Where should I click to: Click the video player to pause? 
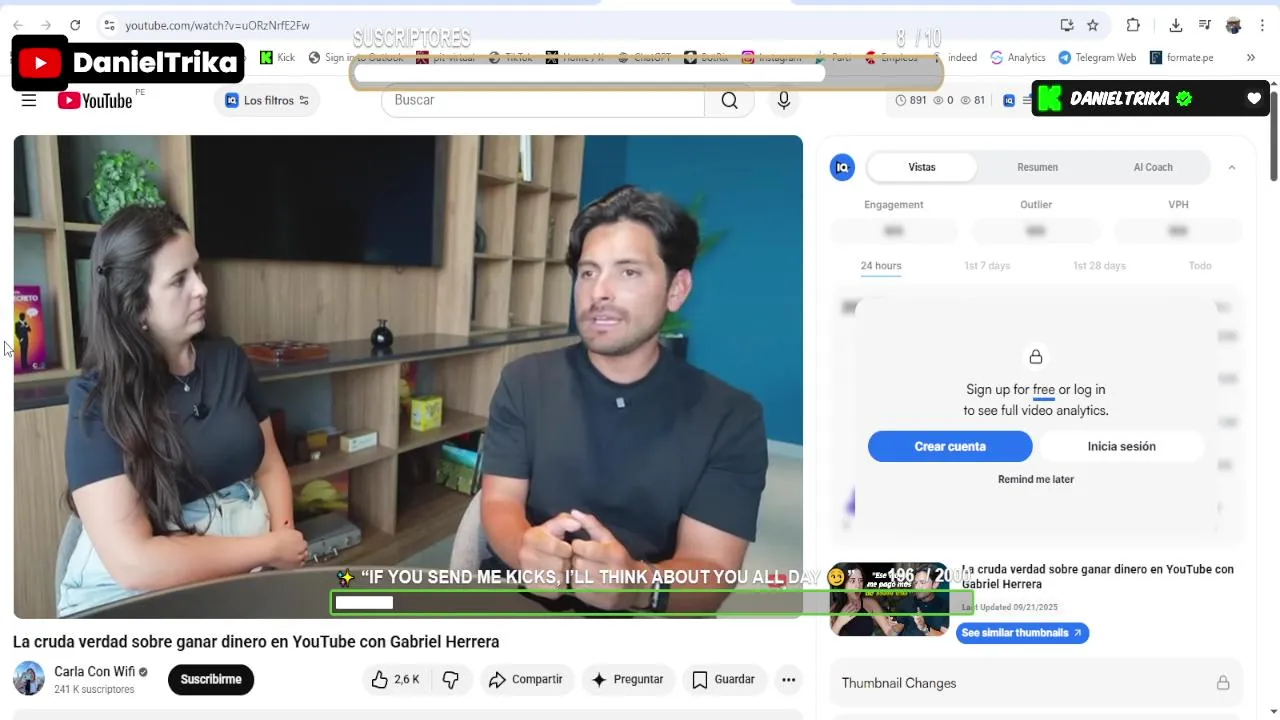coord(408,376)
